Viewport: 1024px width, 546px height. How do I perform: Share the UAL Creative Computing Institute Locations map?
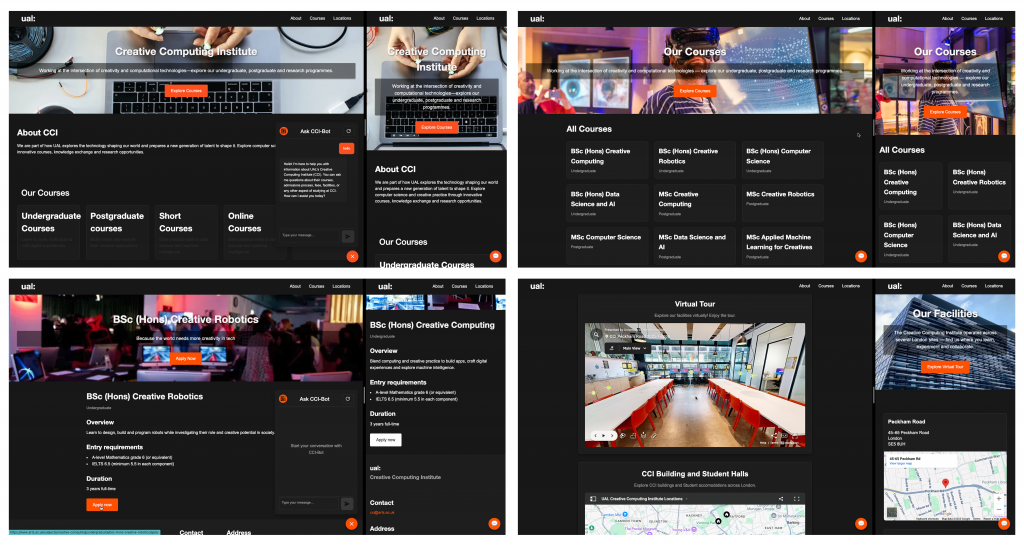781,498
